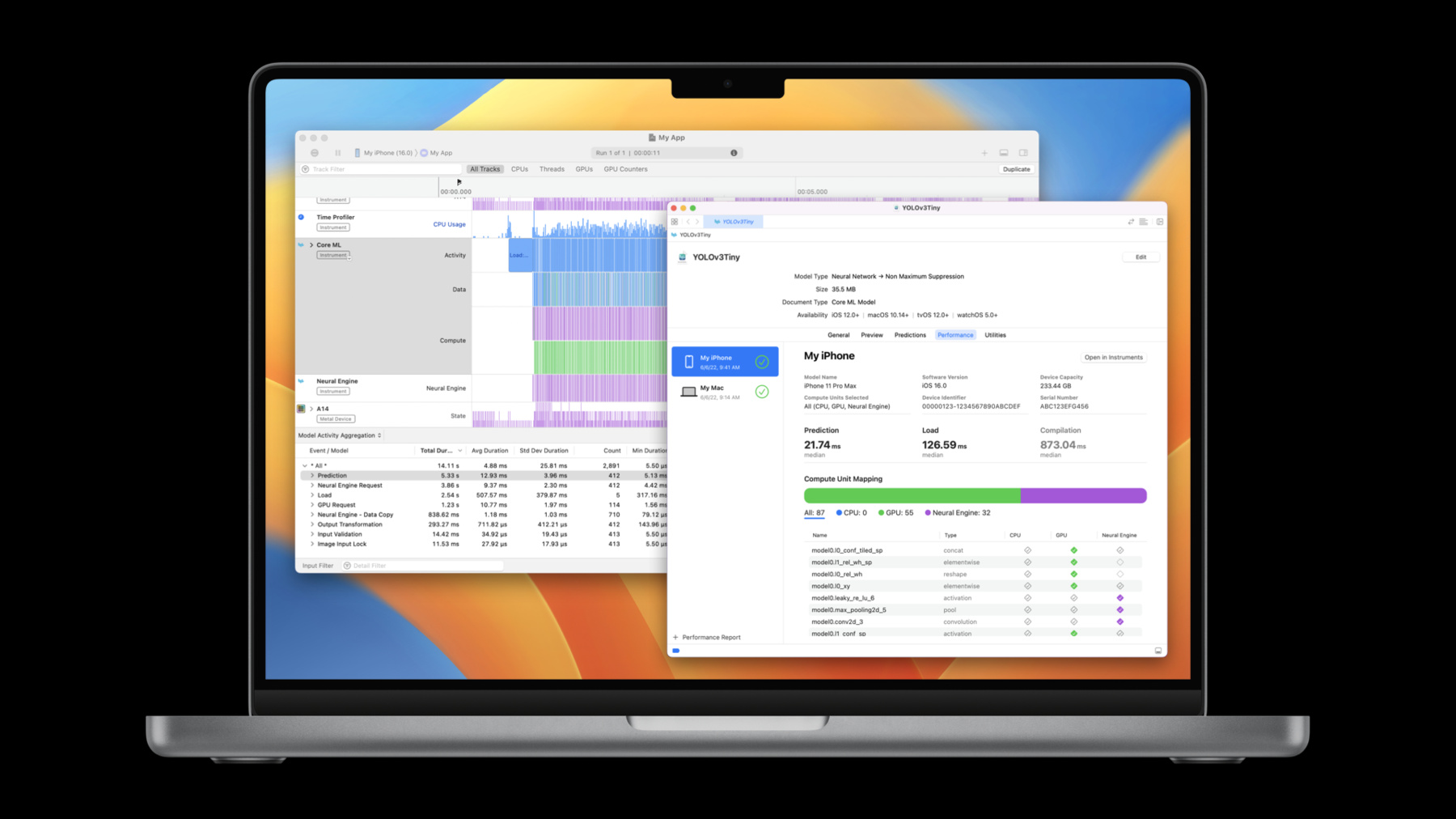Screen dimensions: 1456x819
Task: Click the grid navigator icon in YOLOv3Tiny window
Action: pyautogui.click(x=675, y=222)
